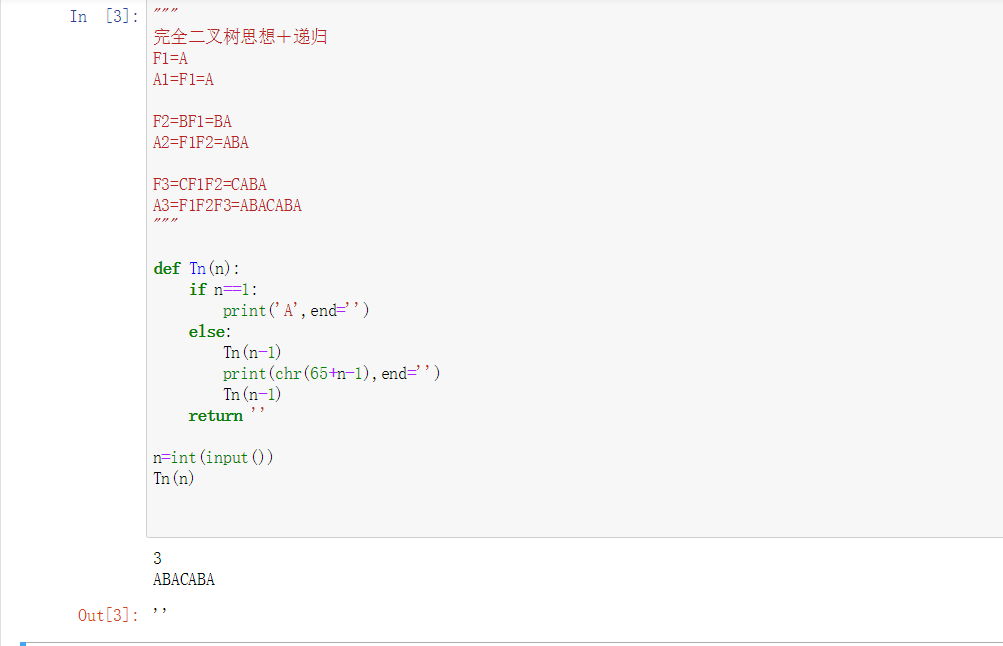The width and height of the screenshot is (1003, 646).
Task: Click the closing triple-quote docstring marker
Action: (x=166, y=221)
